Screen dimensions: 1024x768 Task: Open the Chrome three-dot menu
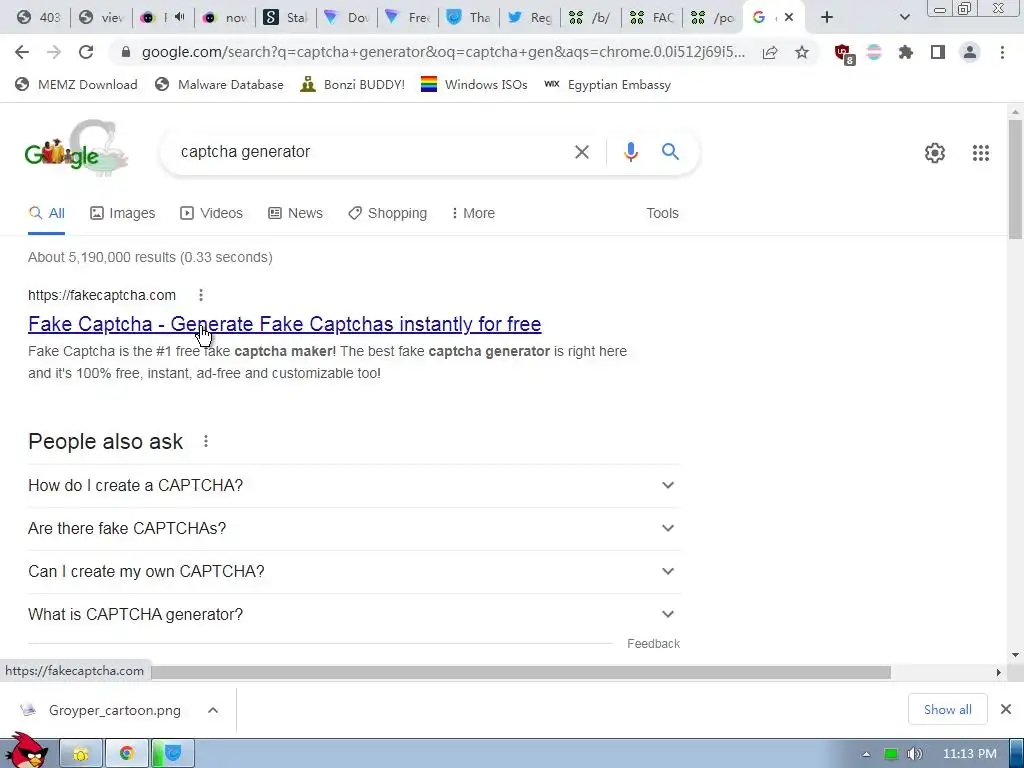pos(1002,52)
